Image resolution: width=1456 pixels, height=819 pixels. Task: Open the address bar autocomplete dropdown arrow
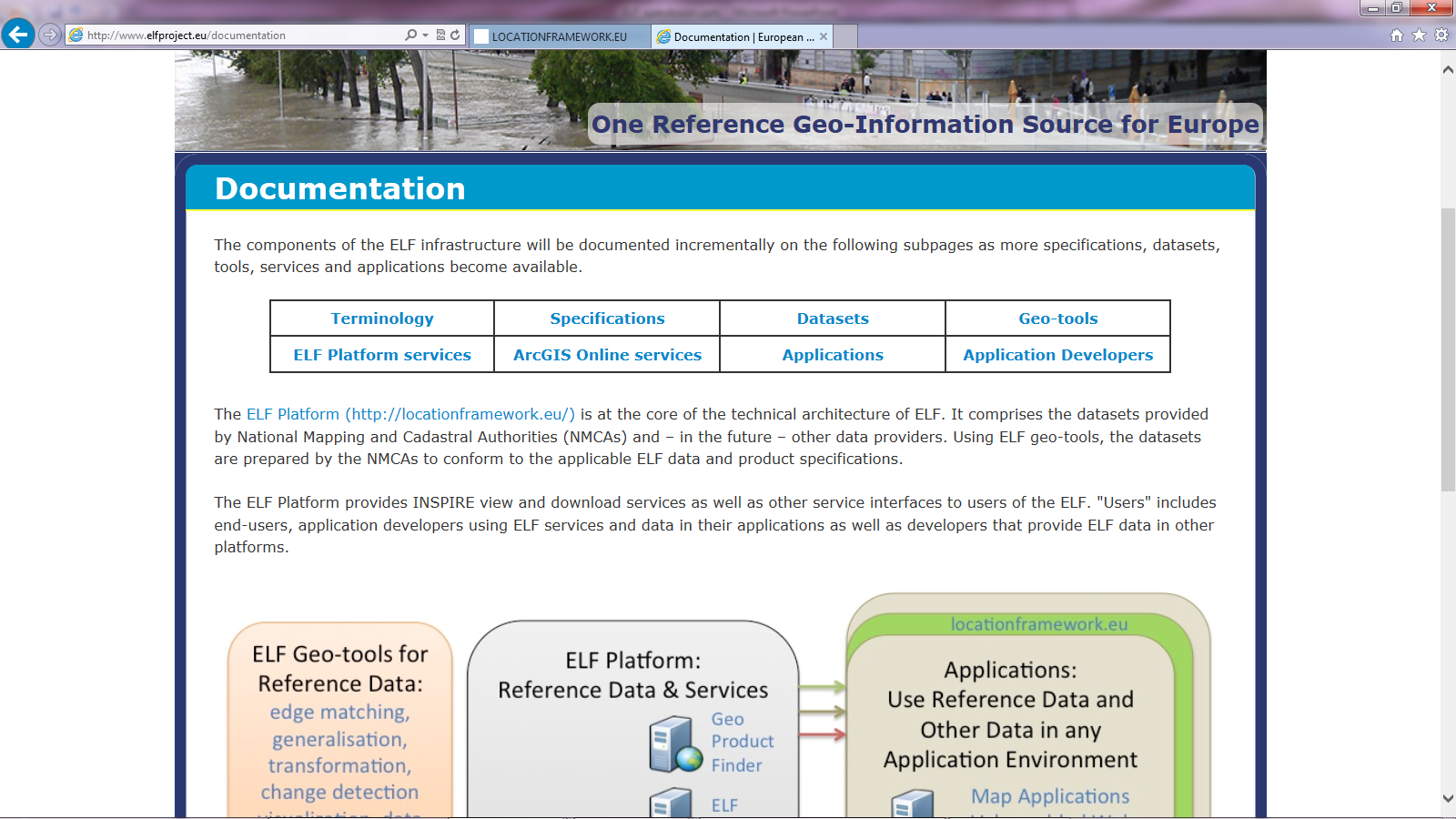click(x=425, y=35)
